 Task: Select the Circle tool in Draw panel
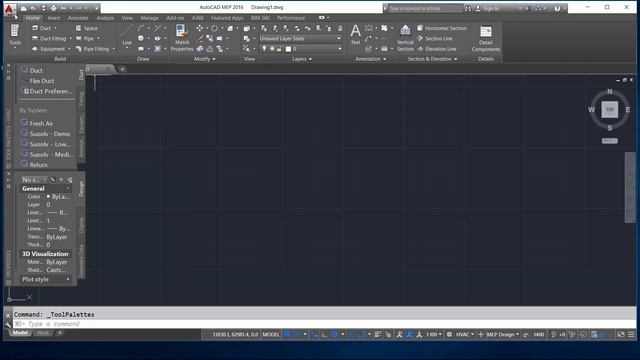[x=141, y=38]
